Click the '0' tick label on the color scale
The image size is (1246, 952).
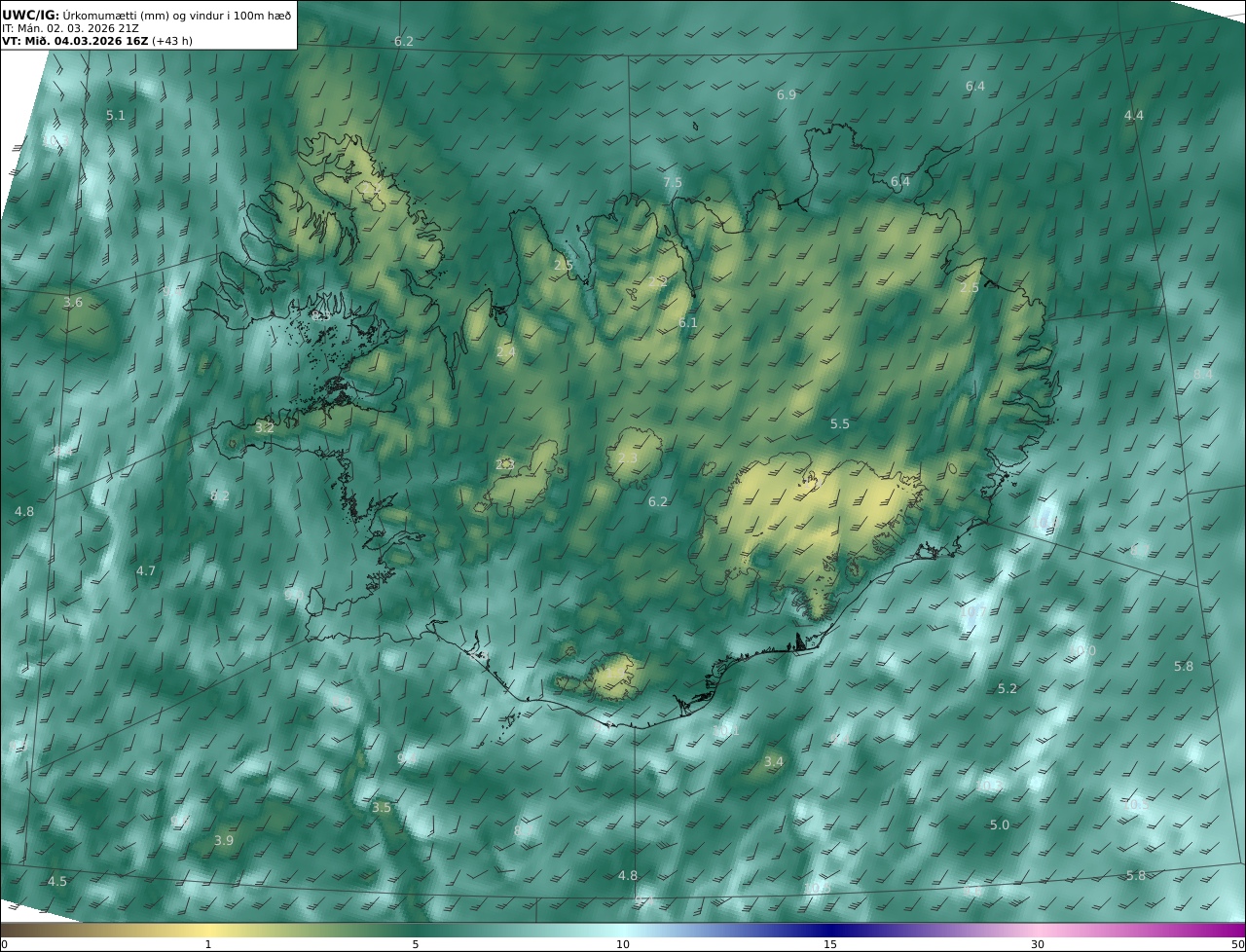4,944
